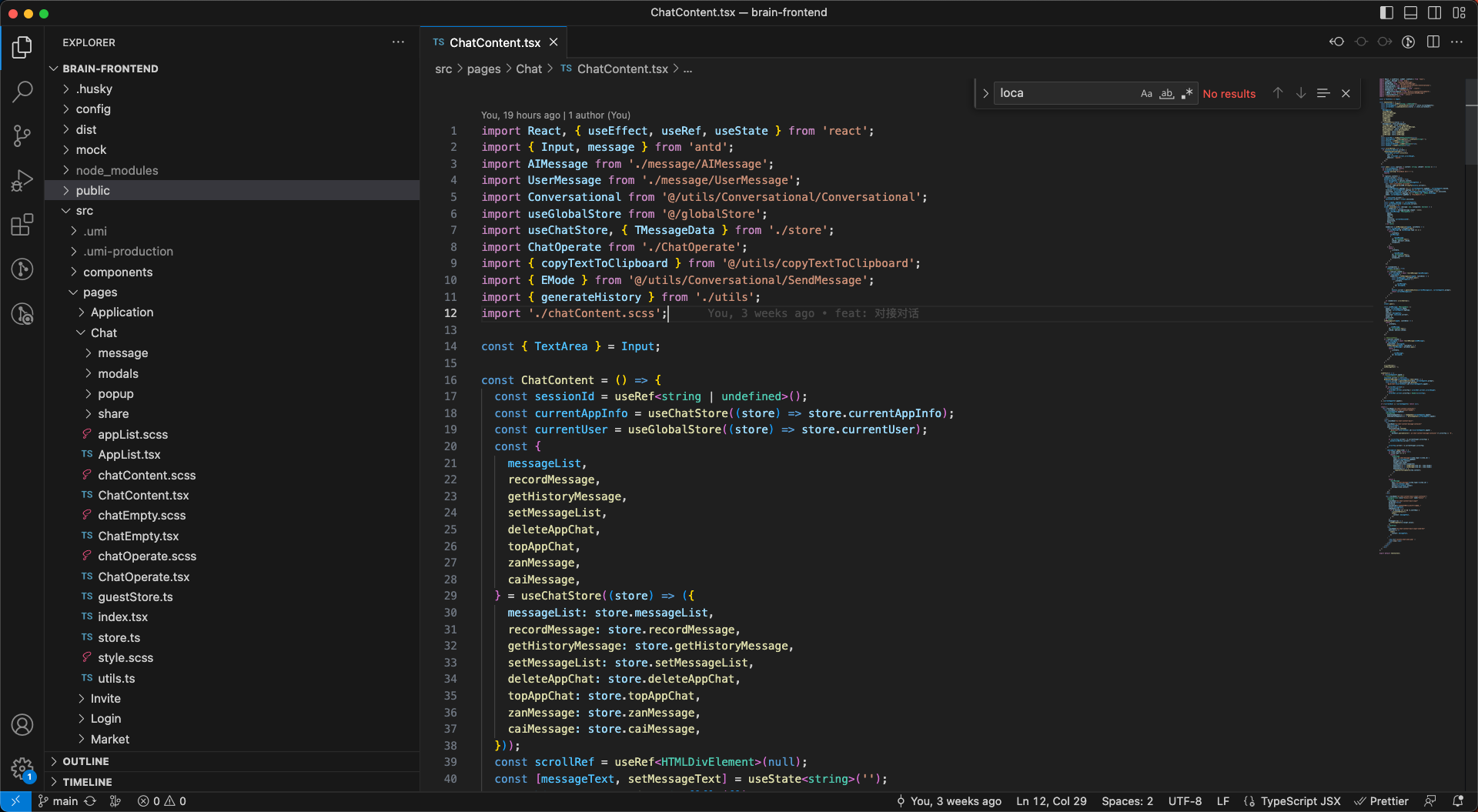Image resolution: width=1478 pixels, height=812 pixels.
Task: Click the editor vertical scrollbar
Action: [x=1471, y=123]
